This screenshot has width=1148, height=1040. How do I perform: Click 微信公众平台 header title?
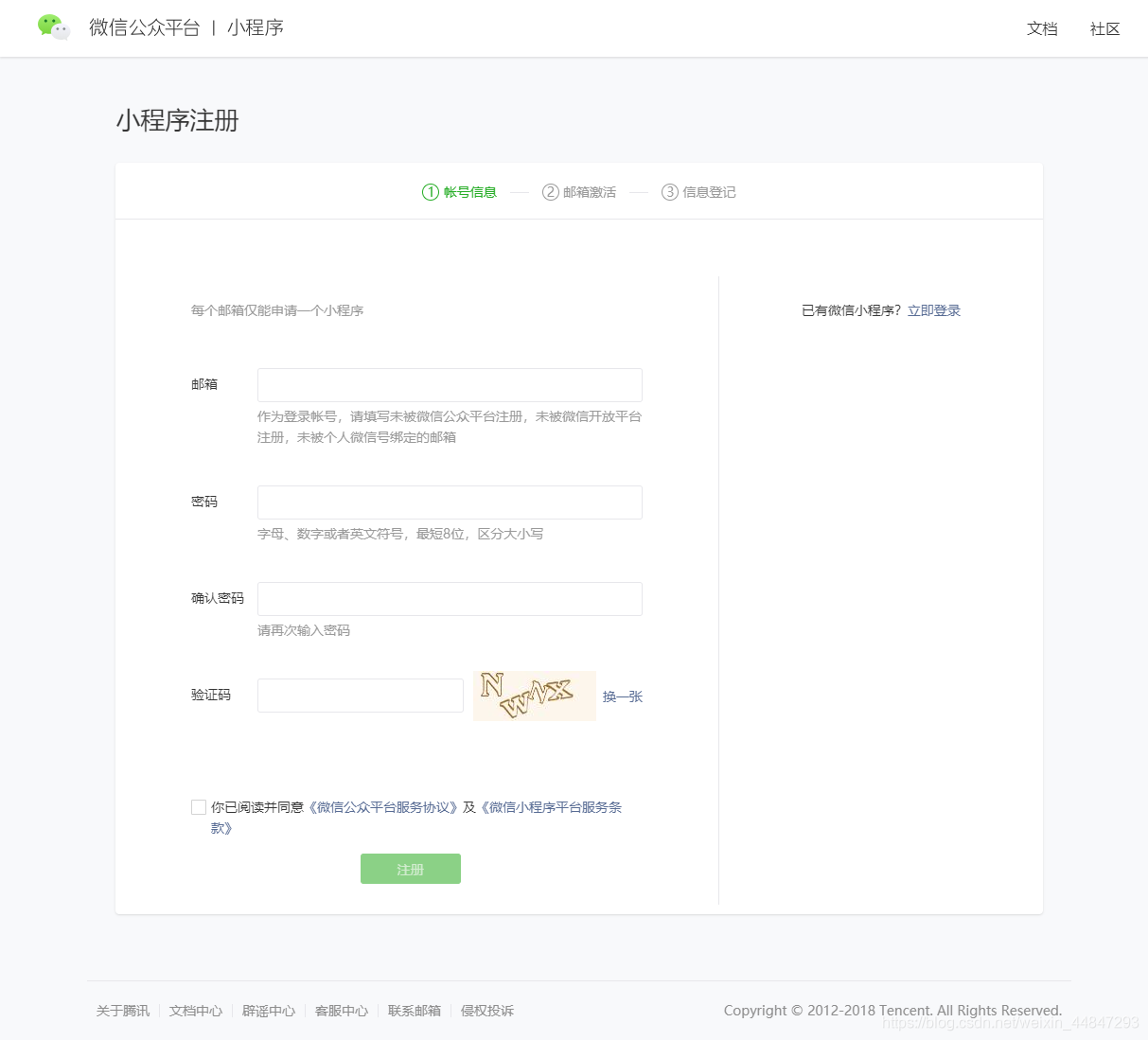(x=145, y=27)
